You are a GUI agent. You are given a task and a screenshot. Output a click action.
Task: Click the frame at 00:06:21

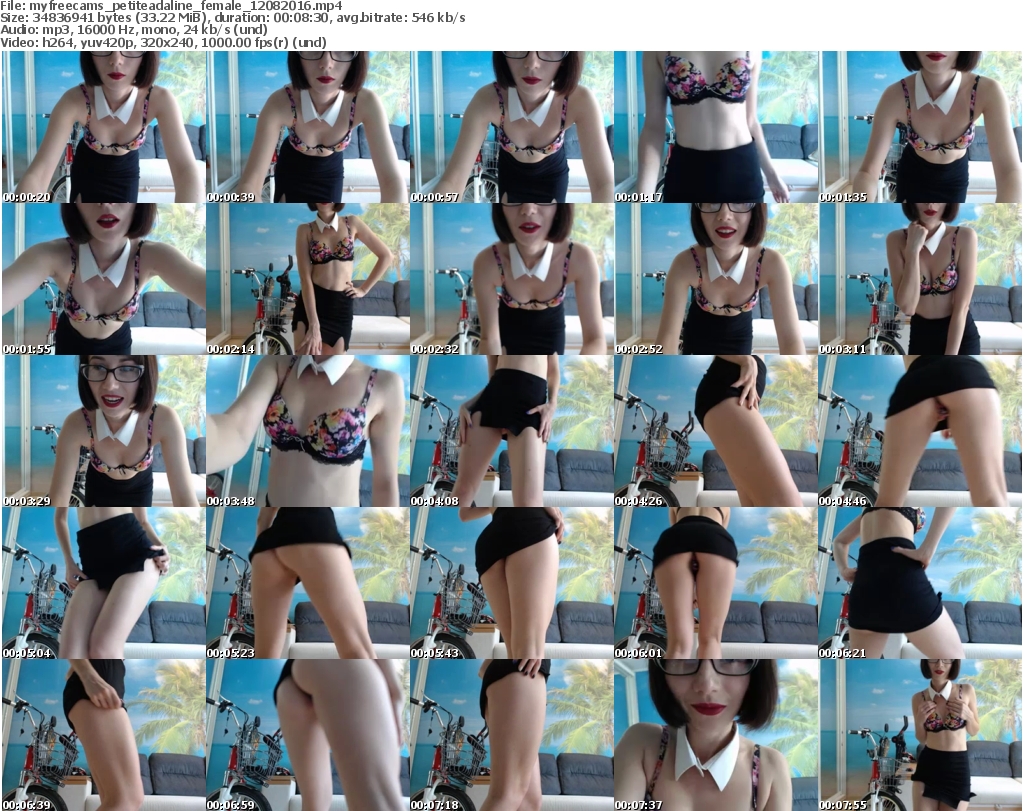[x=920, y=583]
